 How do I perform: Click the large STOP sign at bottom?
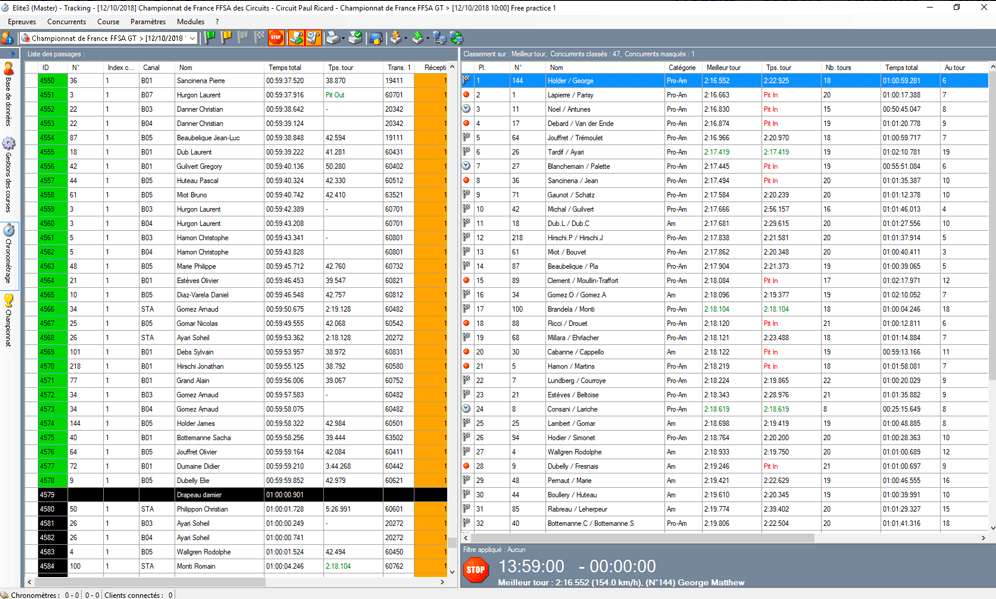(476, 570)
